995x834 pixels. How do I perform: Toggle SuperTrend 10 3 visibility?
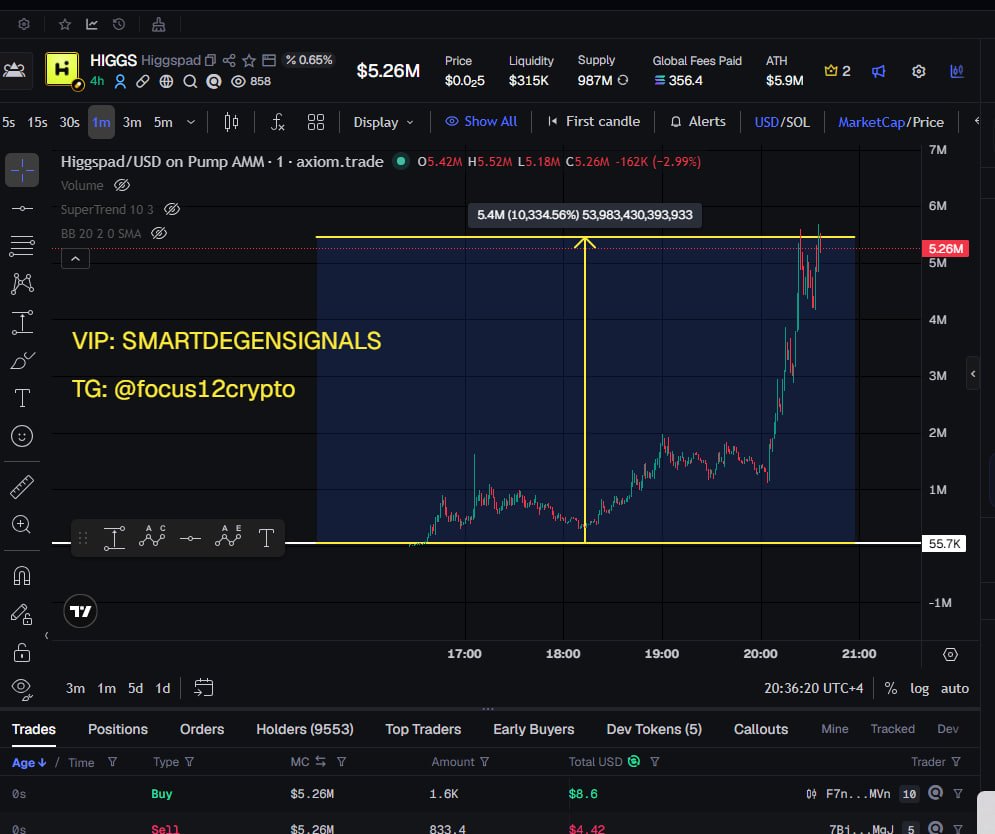[x=171, y=209]
